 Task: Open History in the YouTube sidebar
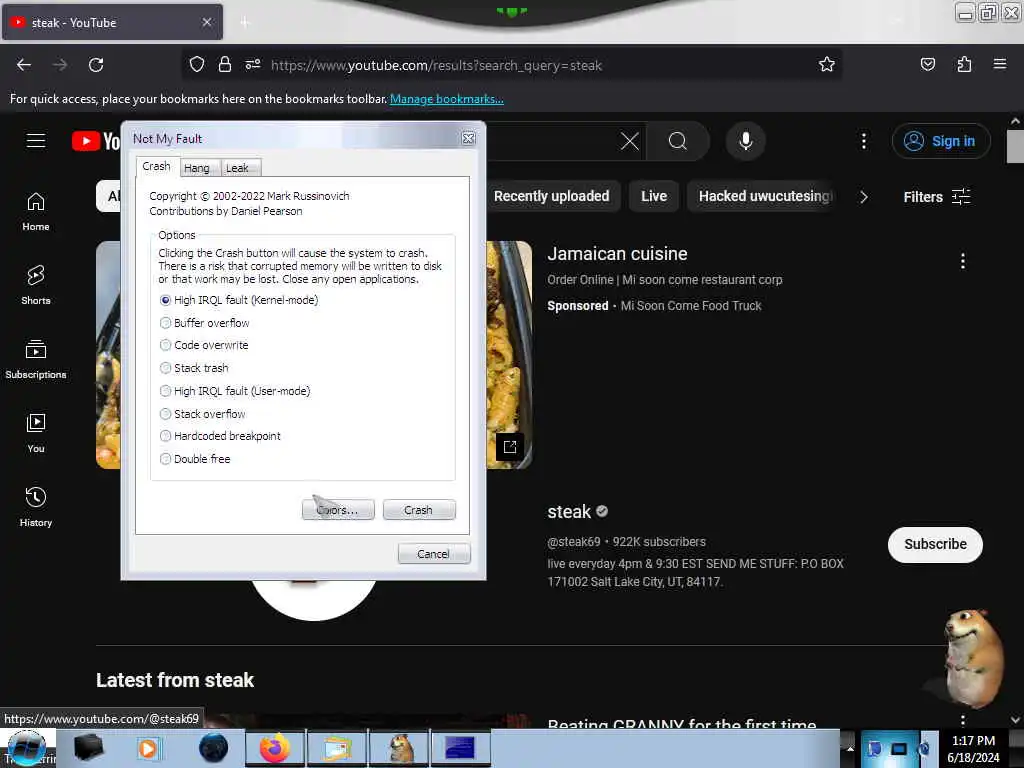click(x=36, y=507)
